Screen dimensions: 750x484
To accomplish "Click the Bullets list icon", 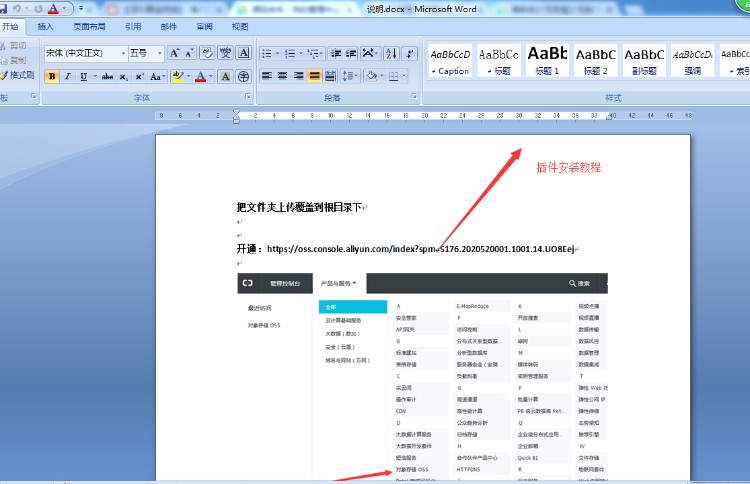I will pyautogui.click(x=266, y=53).
